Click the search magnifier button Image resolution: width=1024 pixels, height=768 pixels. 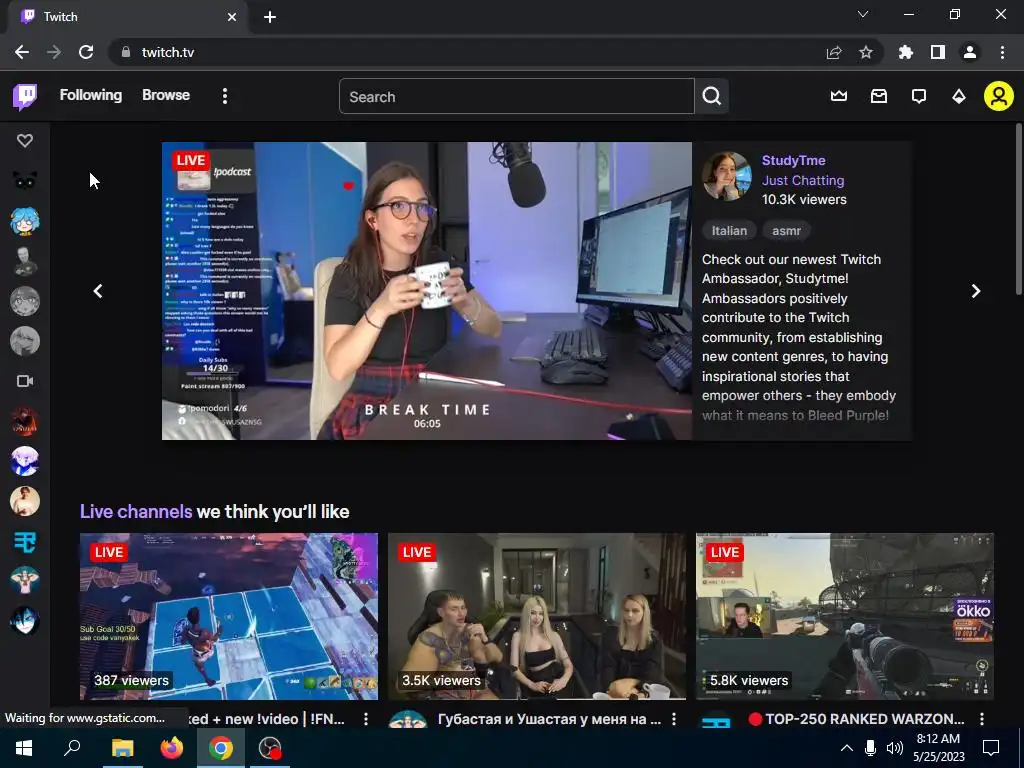tap(712, 96)
